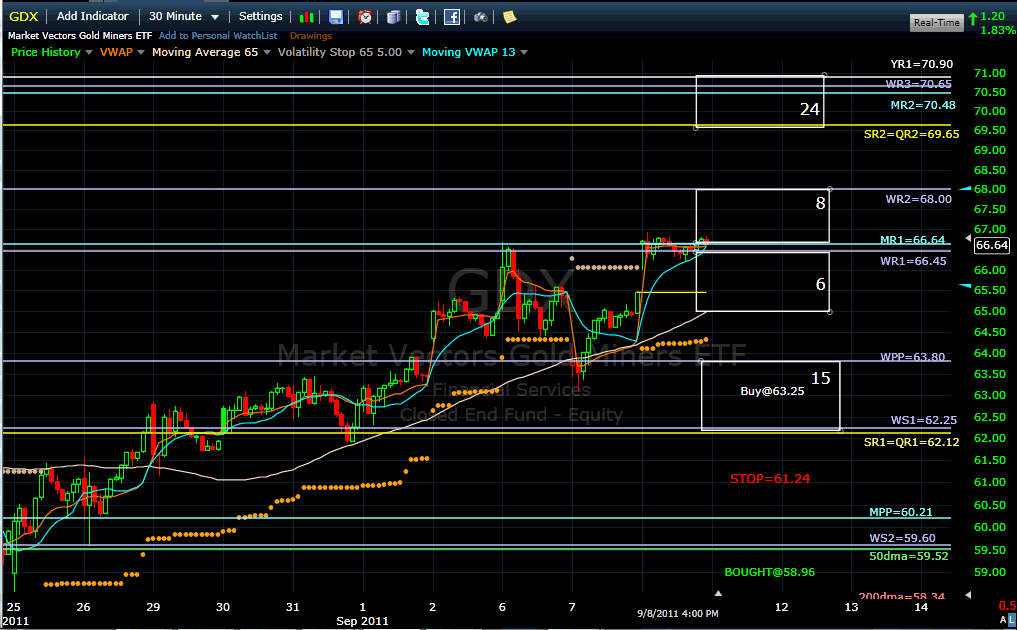This screenshot has height=630, width=1017.
Task: Click the left-pointing arrow near the 200dma label
Action: [x=968, y=594]
